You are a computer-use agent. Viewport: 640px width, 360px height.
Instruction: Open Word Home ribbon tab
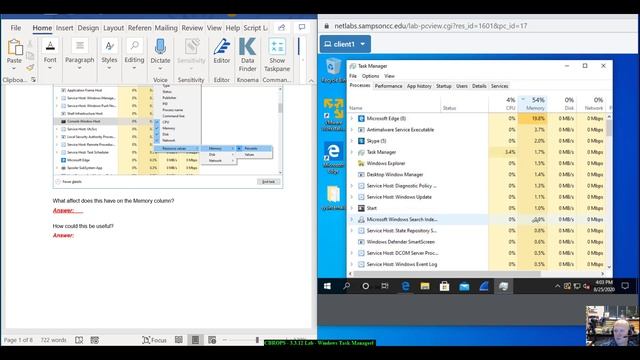point(42,28)
